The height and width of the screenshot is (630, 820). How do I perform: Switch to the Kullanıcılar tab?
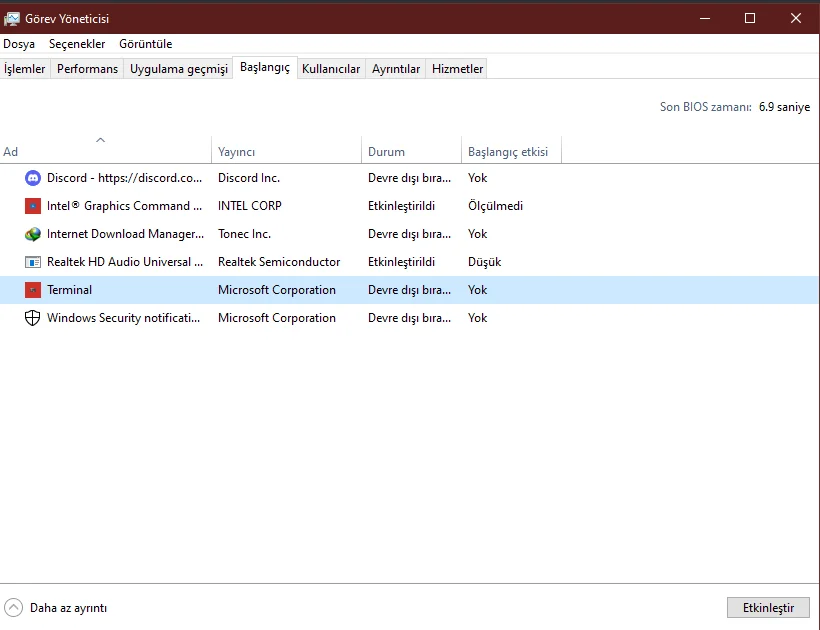(x=331, y=69)
